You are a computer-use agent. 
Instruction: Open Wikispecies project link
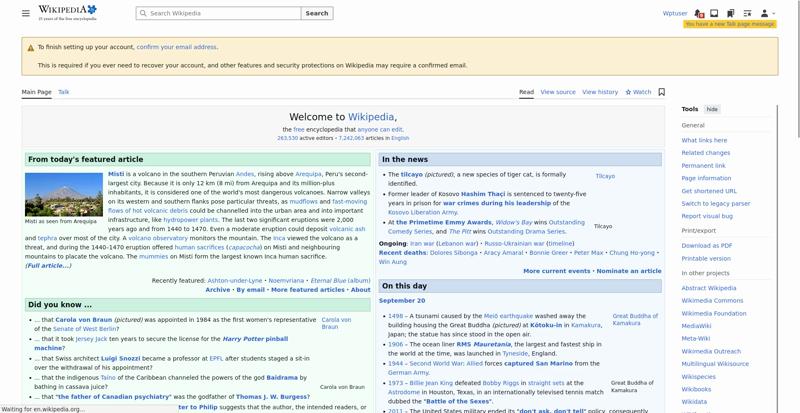click(x=698, y=377)
